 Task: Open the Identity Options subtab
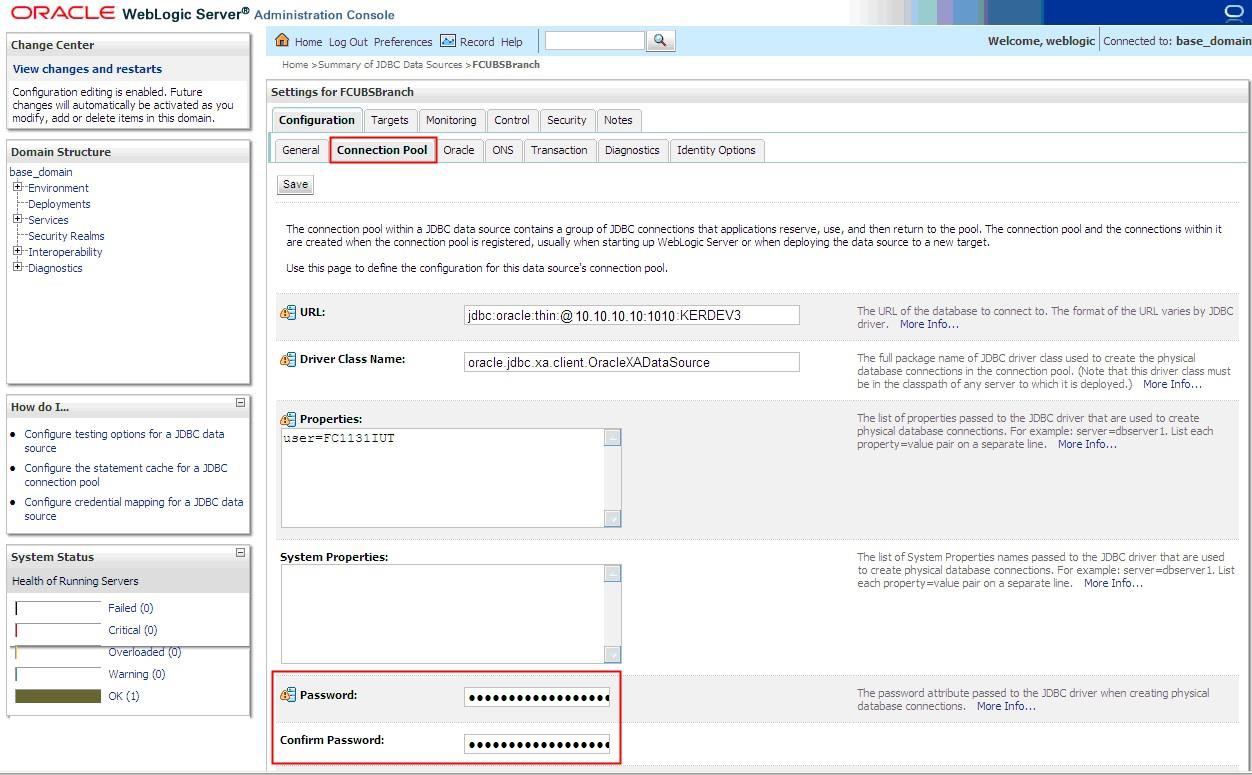tap(716, 150)
